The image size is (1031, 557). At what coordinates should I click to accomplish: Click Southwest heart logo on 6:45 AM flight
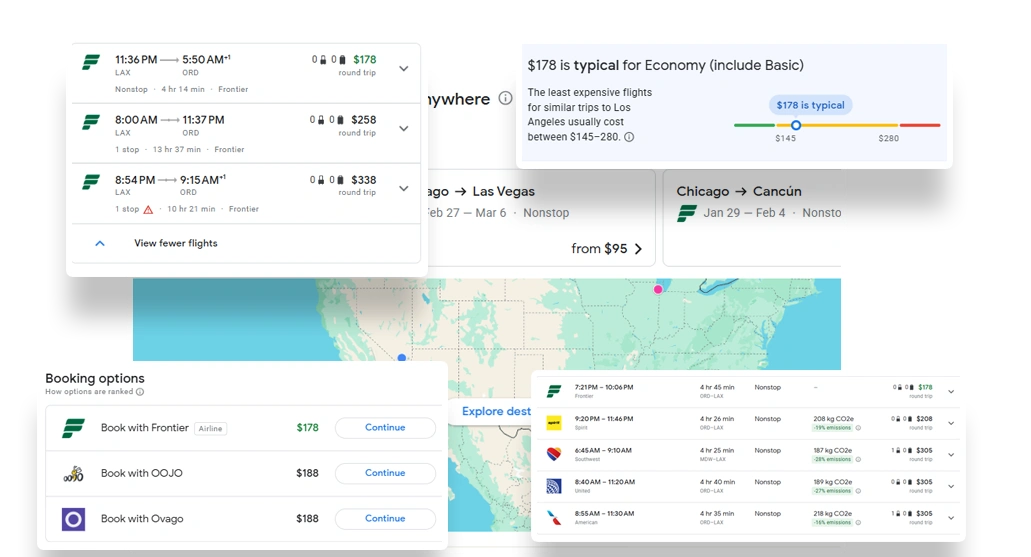tap(554, 454)
